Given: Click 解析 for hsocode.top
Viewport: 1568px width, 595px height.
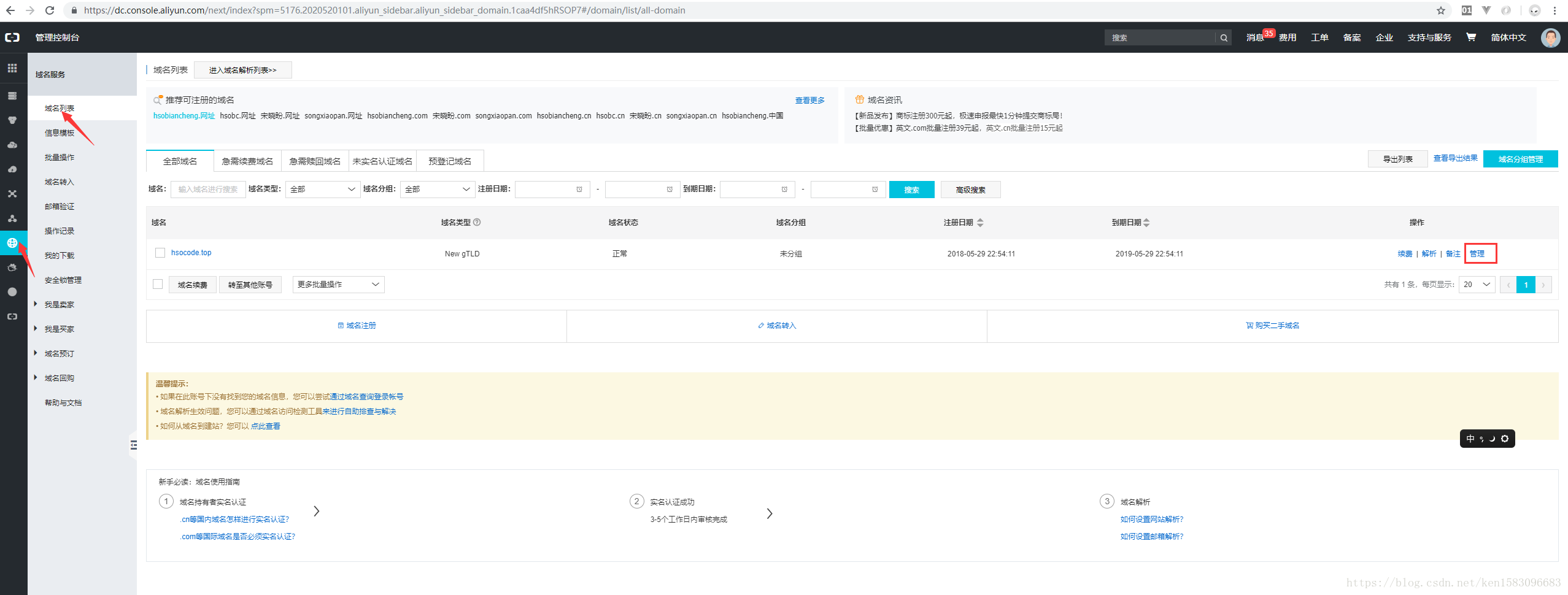Looking at the screenshot, I should click(1429, 253).
